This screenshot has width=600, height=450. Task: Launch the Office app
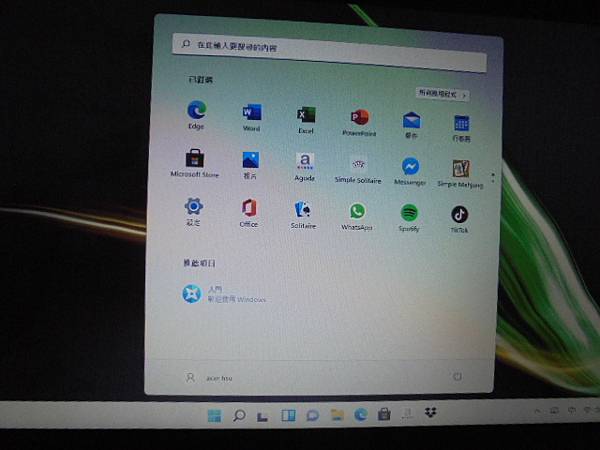[x=249, y=213]
